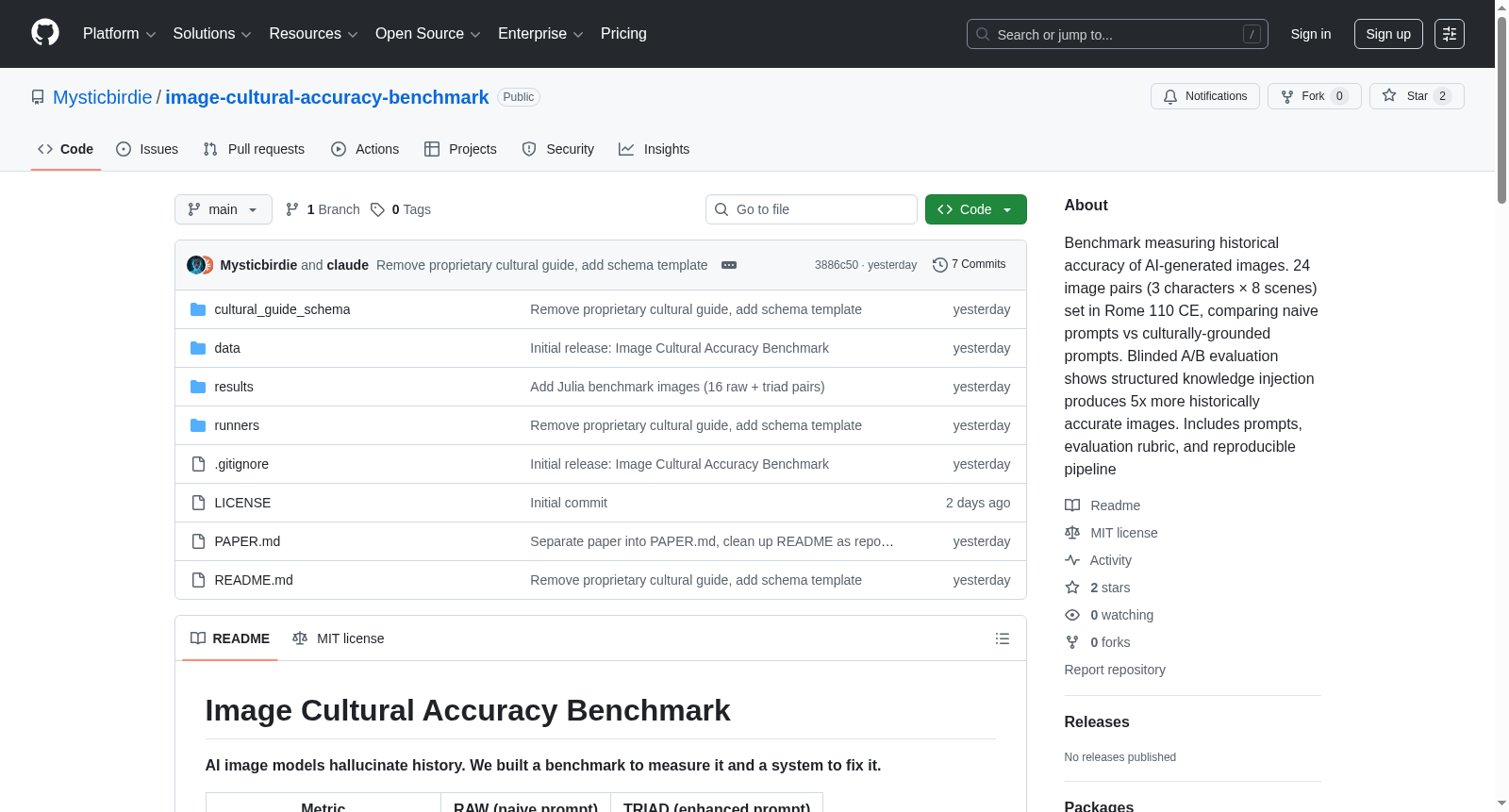The height and width of the screenshot is (812, 1509).
Task: Click the scales icon beside MIT license in About
Action: tap(1072, 533)
